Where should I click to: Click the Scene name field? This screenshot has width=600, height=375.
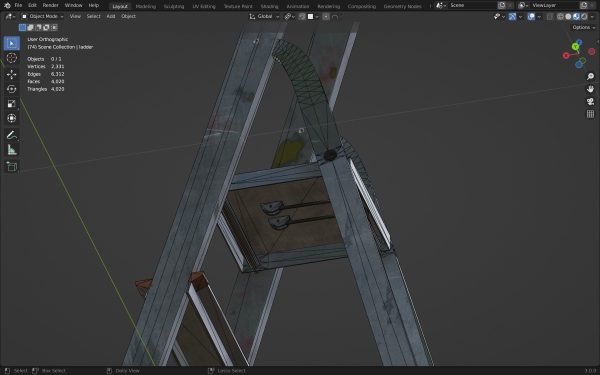[472, 5]
